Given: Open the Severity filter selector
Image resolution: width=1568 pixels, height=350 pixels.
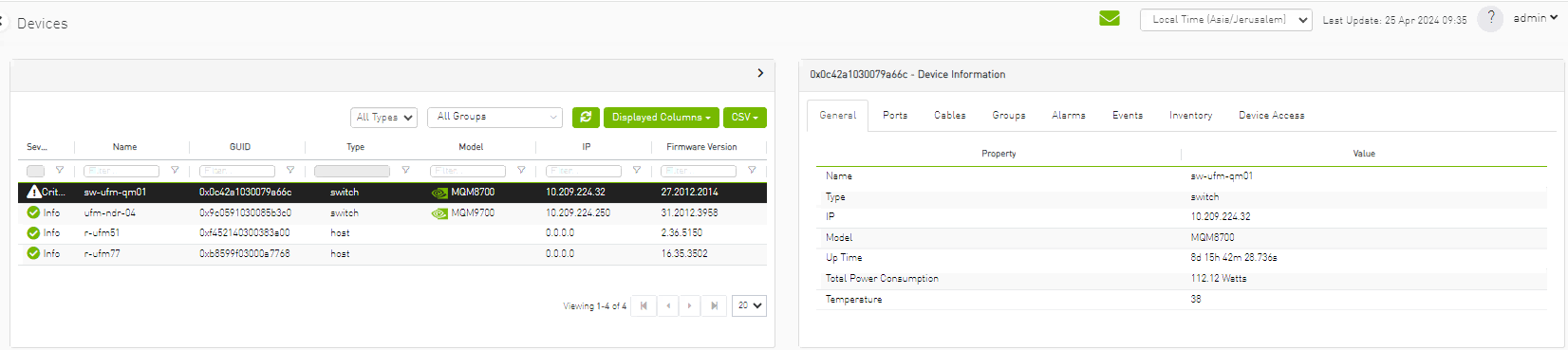Looking at the screenshot, I should pos(35,171).
